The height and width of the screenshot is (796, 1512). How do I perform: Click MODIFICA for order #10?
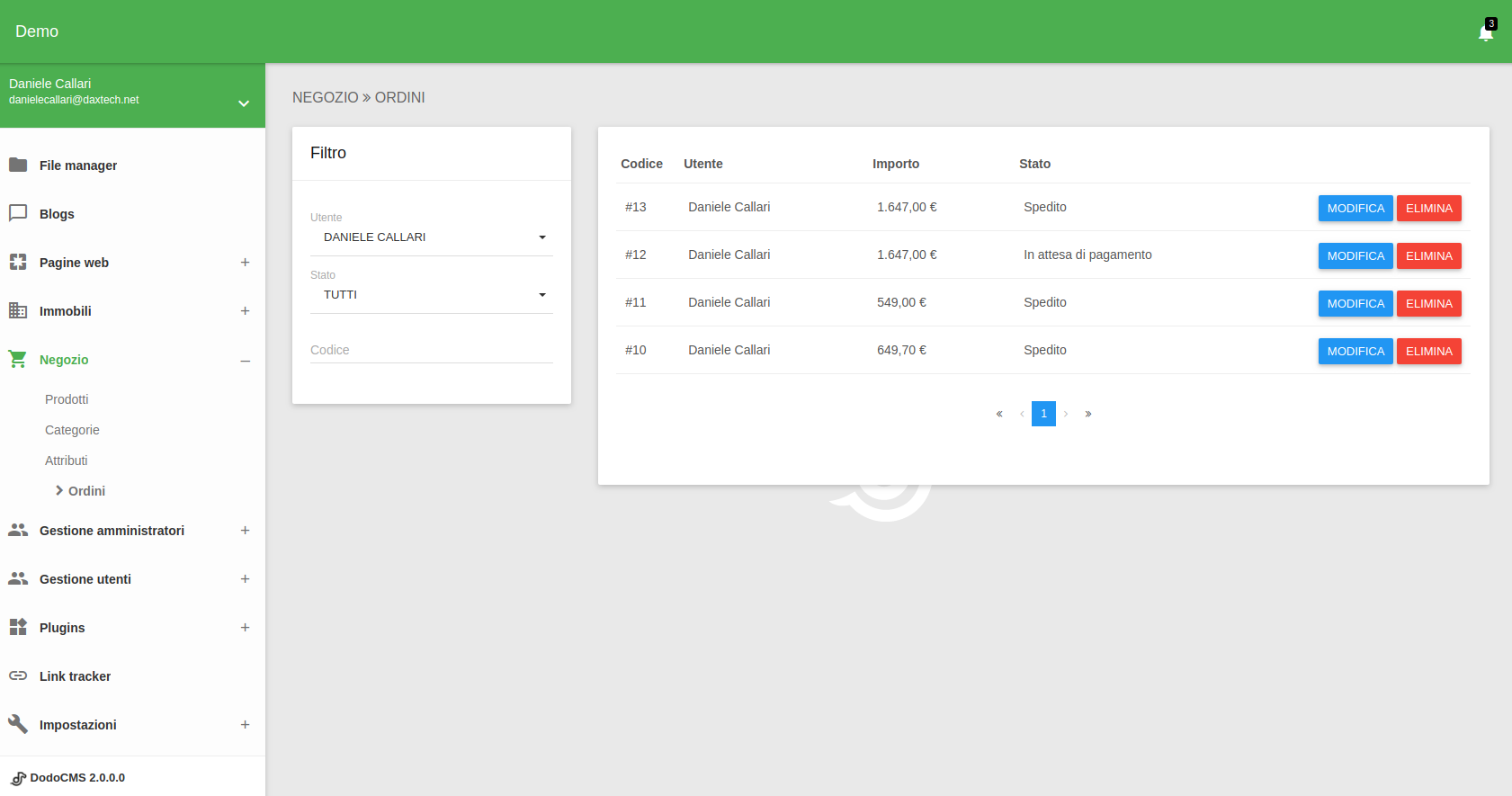(1355, 351)
